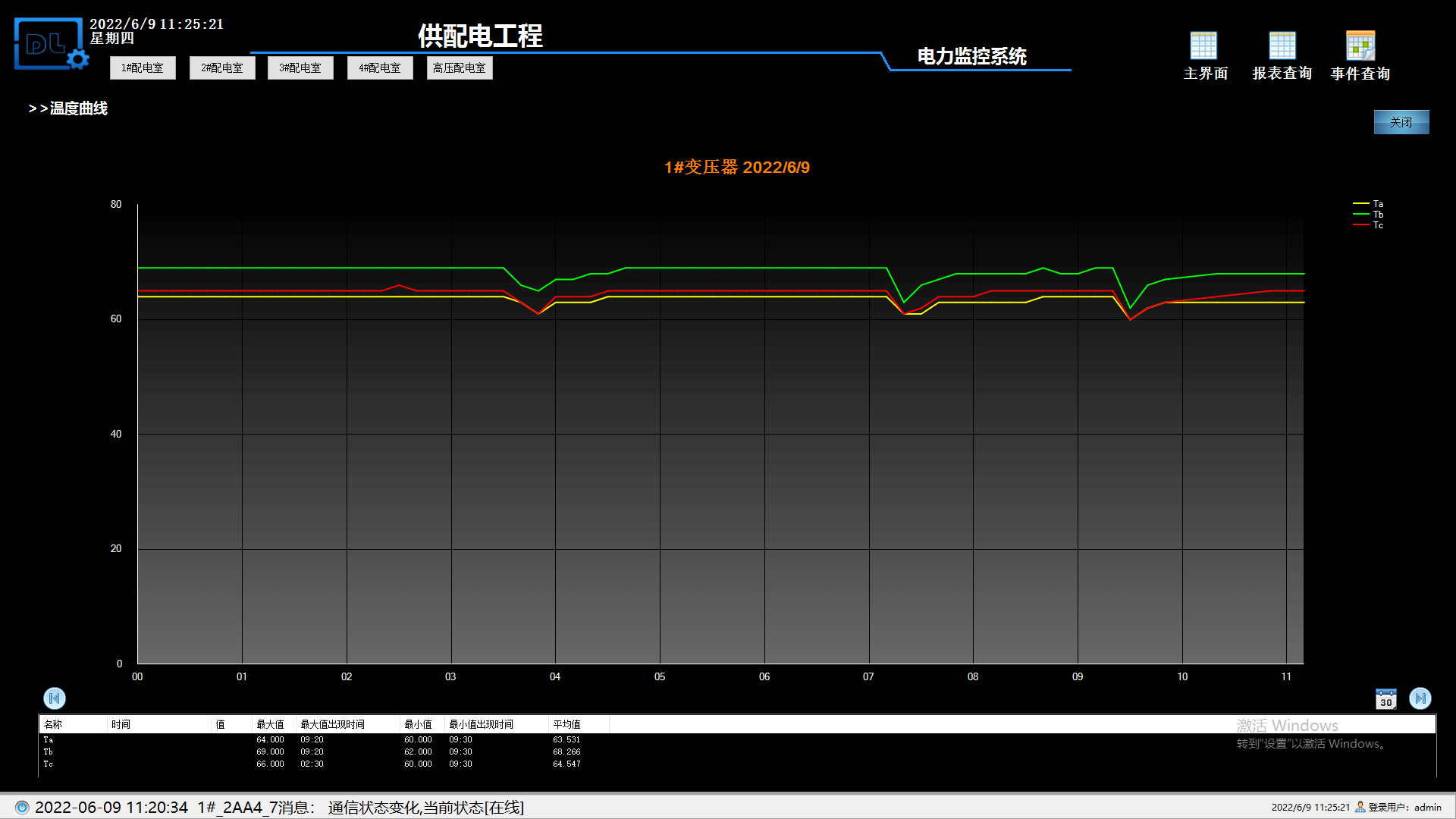Toggle the Ta yellow legend entry
This screenshot has height=819, width=1456.
[1369, 204]
